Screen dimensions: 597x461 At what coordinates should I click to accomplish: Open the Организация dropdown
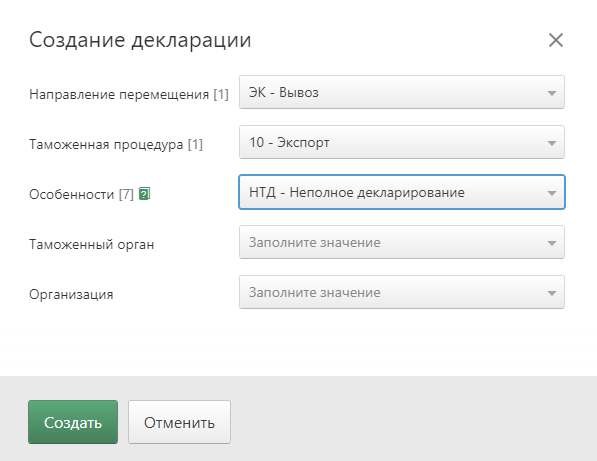click(x=402, y=292)
